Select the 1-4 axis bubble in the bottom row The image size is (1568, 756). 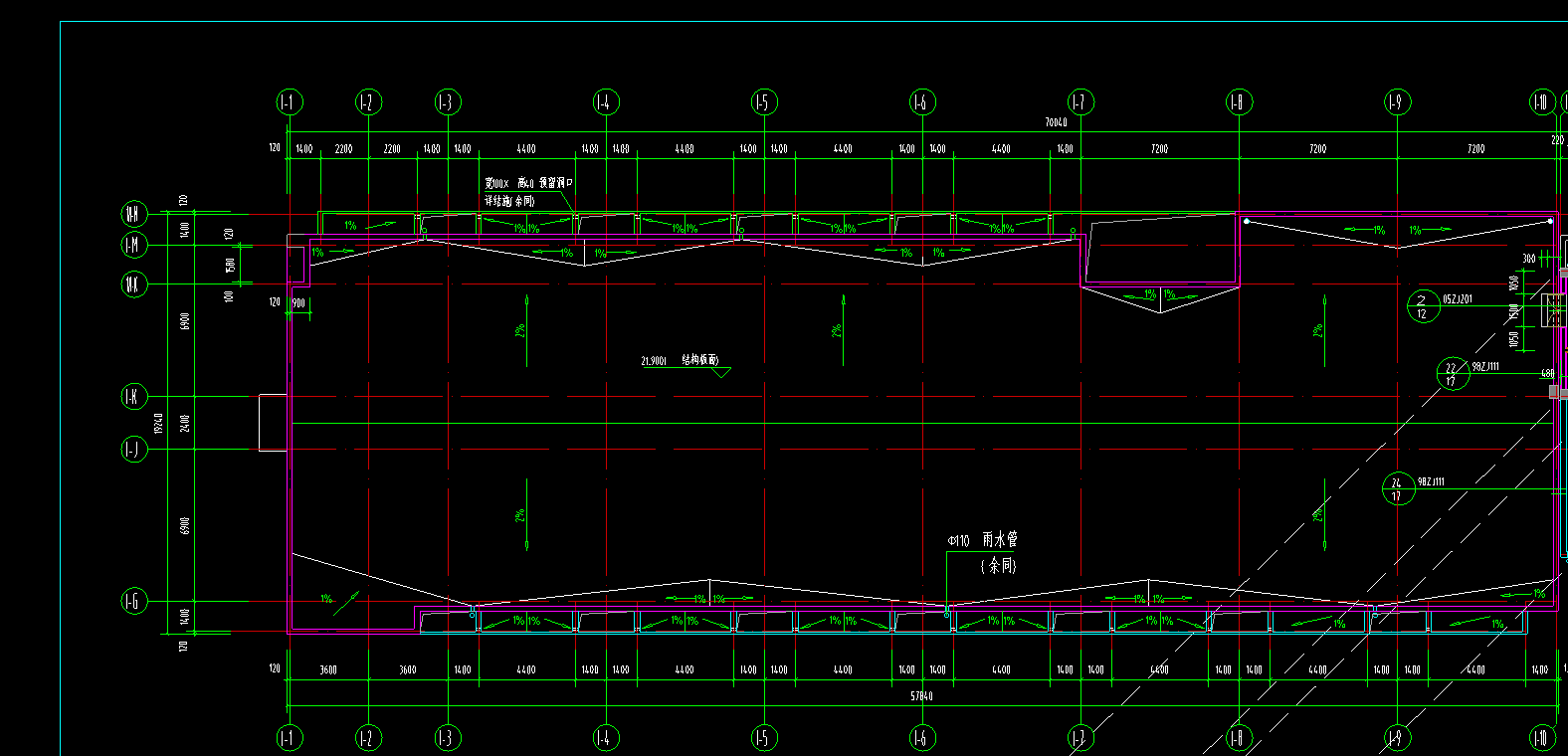click(606, 737)
